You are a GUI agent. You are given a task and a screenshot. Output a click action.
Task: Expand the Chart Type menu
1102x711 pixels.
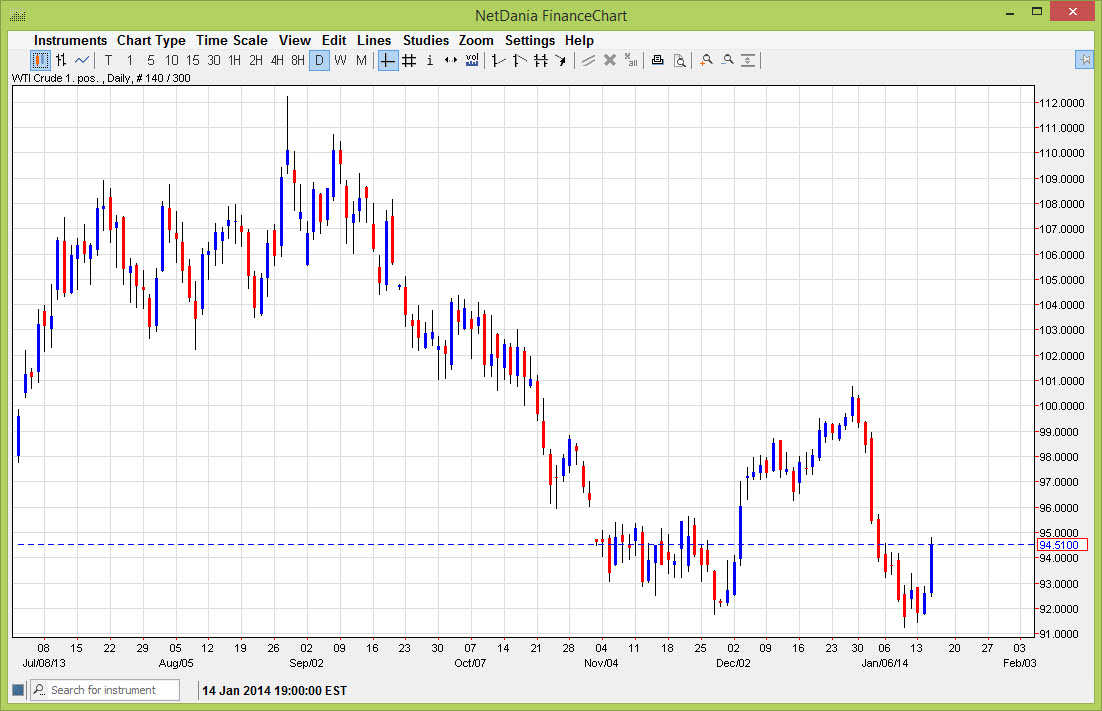click(151, 40)
